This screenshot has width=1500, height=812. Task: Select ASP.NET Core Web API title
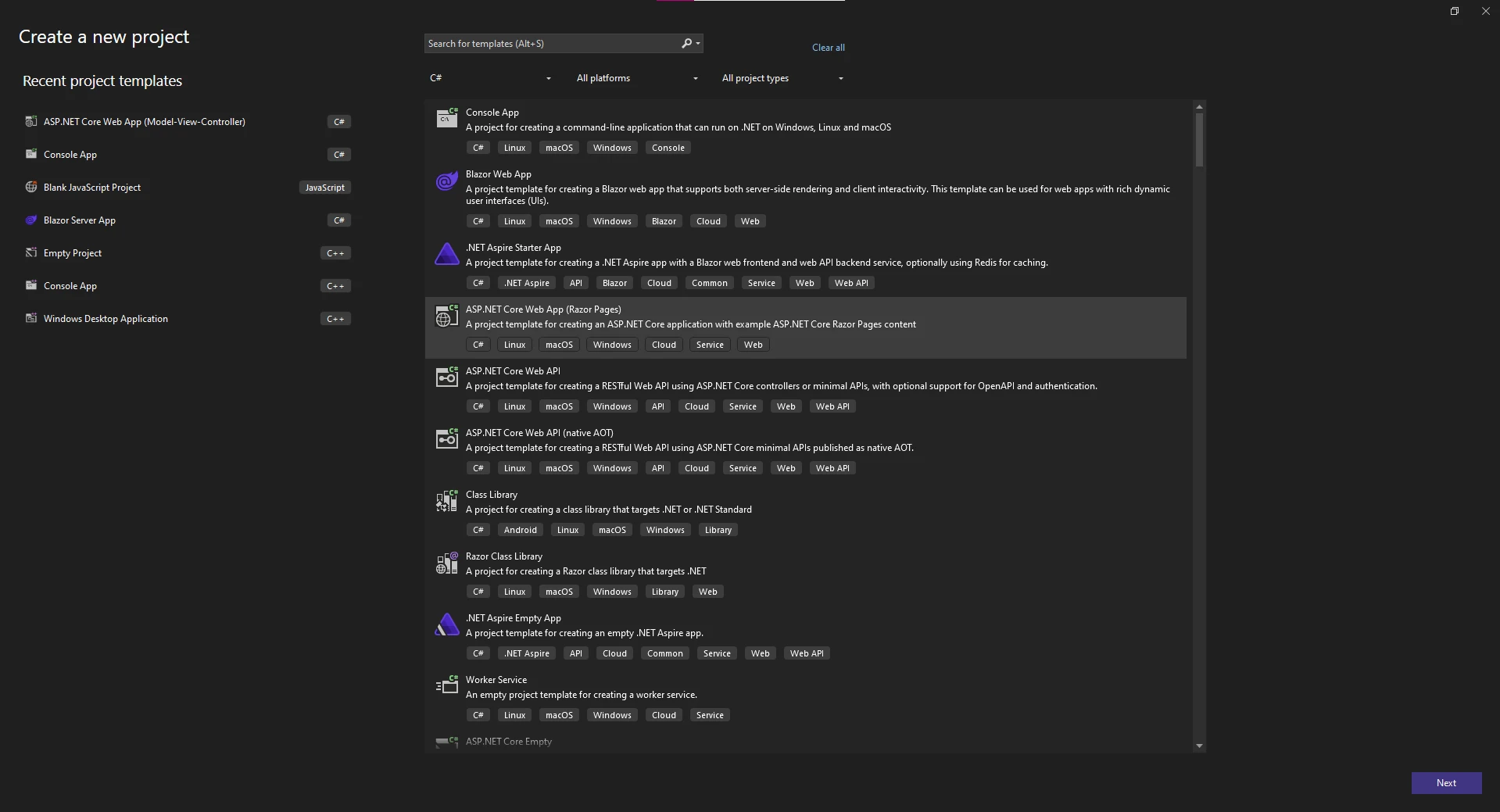513,371
